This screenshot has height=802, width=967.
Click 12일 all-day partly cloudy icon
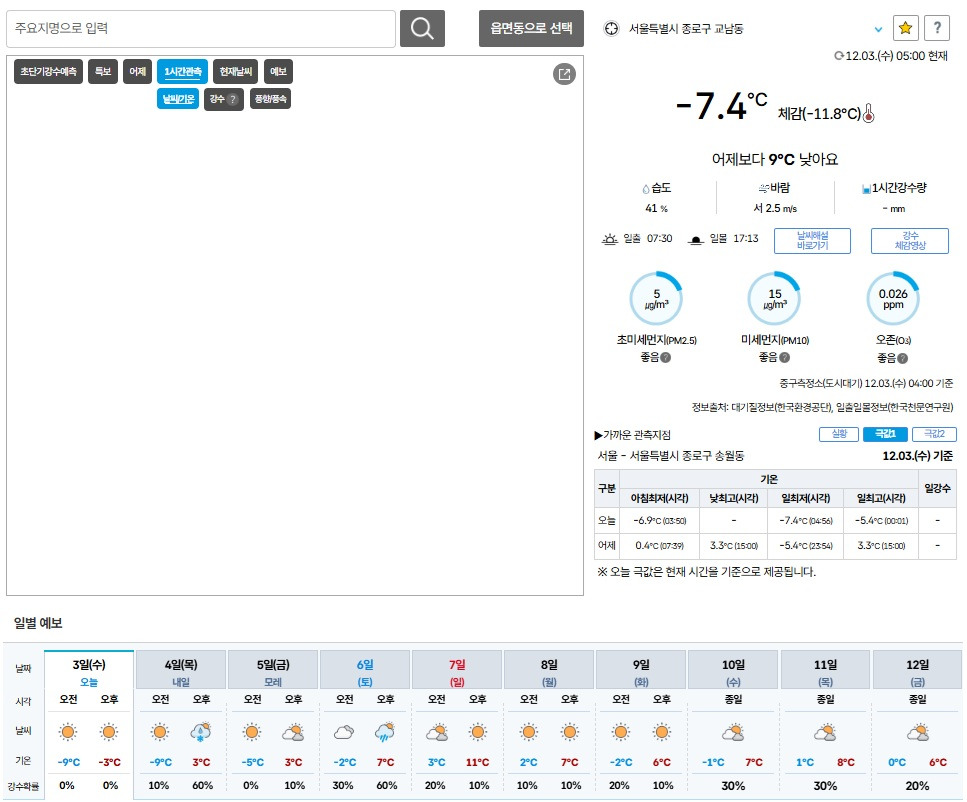(x=917, y=732)
